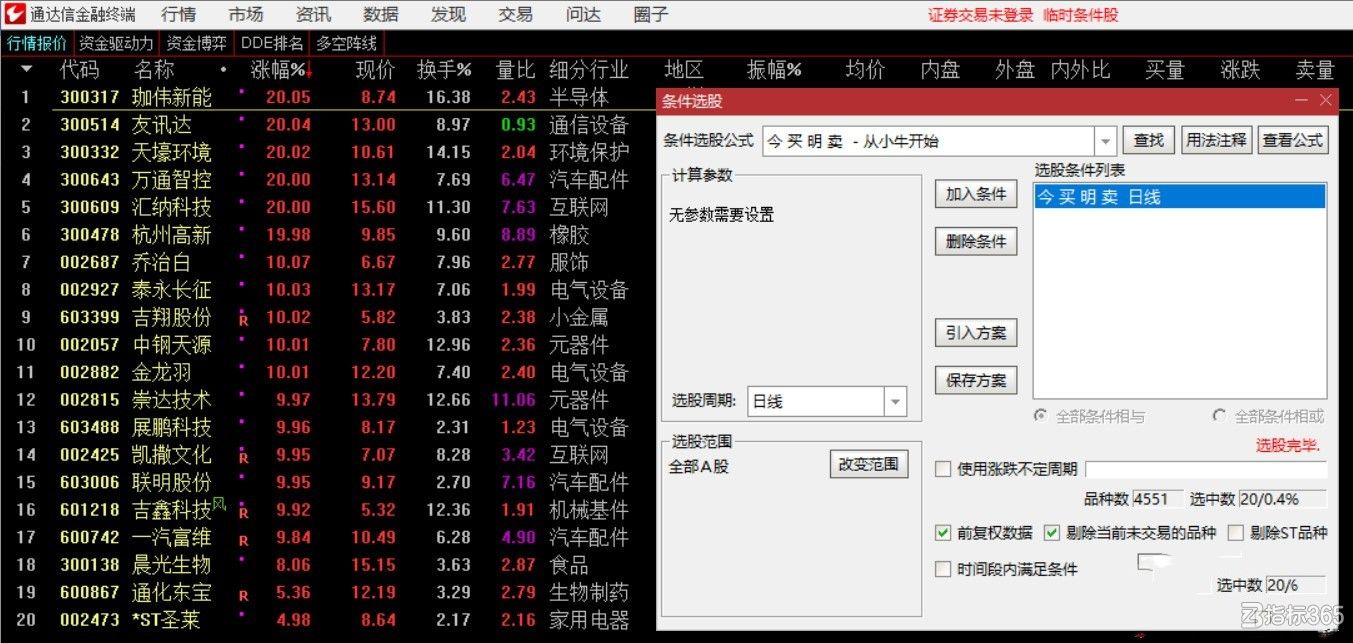Sort by 现价 column header
The image size is (1353, 643).
point(376,70)
